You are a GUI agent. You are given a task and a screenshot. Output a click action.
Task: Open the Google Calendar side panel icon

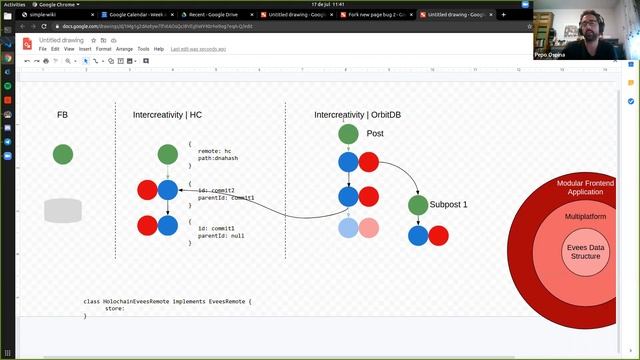pos(631,64)
